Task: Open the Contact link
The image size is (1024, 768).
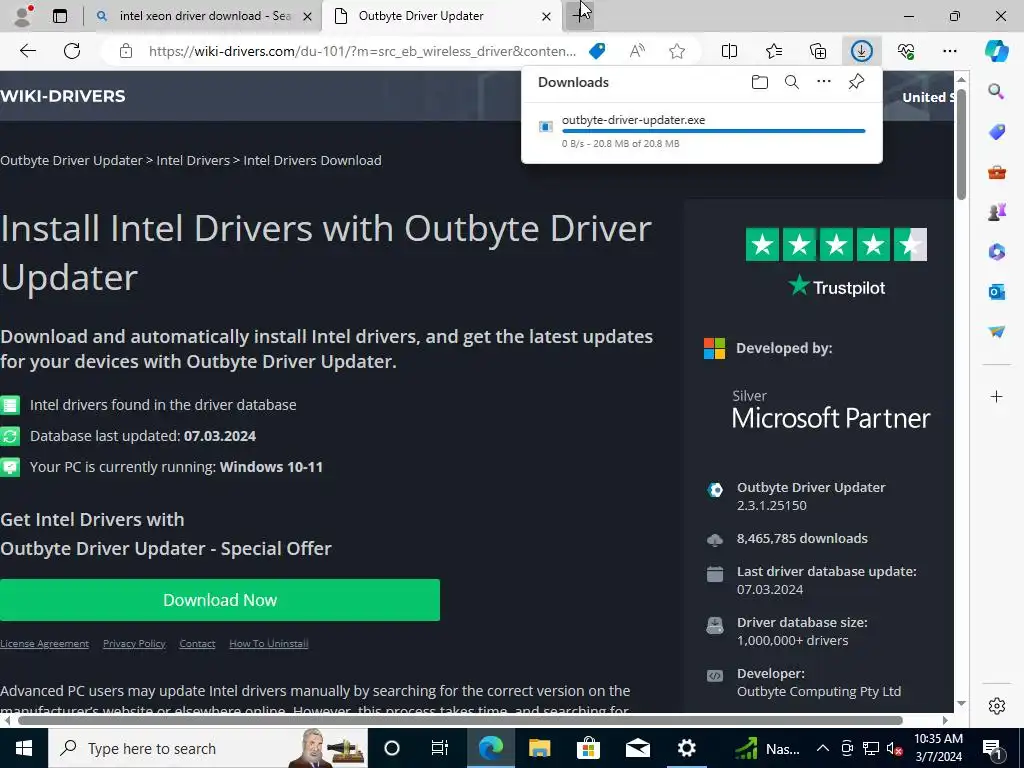Action: [197, 644]
